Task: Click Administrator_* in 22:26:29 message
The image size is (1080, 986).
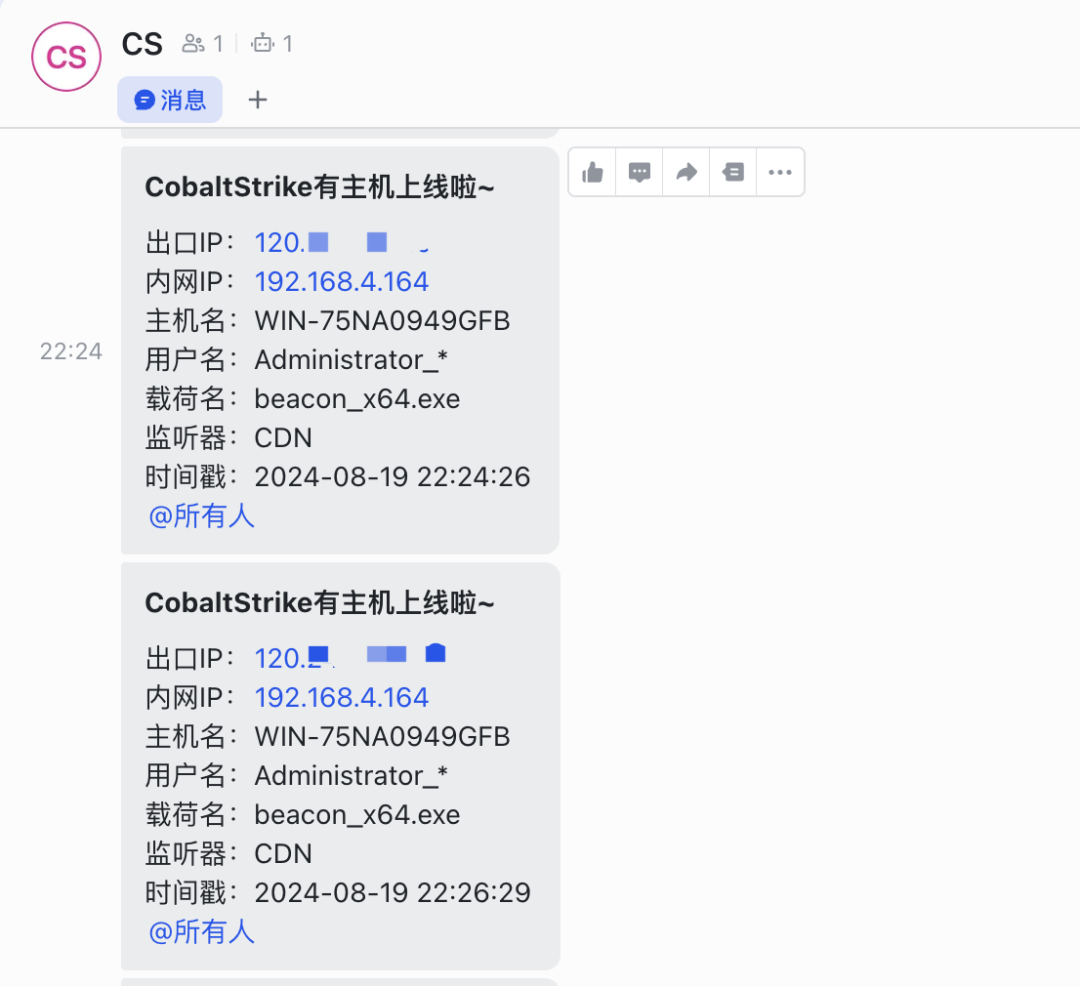Action: [x=351, y=776]
